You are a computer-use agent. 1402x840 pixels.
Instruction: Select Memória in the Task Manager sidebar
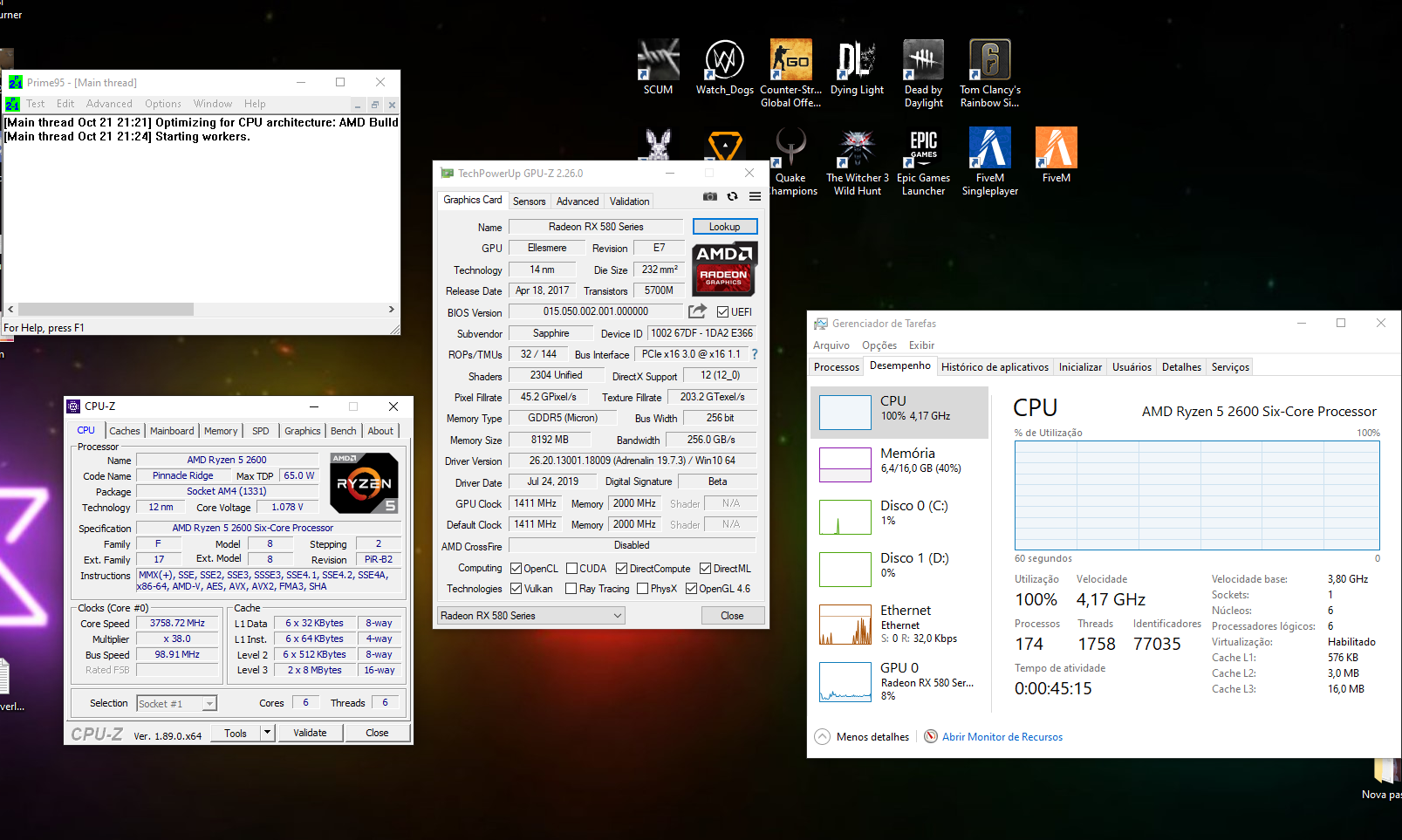coord(899,464)
